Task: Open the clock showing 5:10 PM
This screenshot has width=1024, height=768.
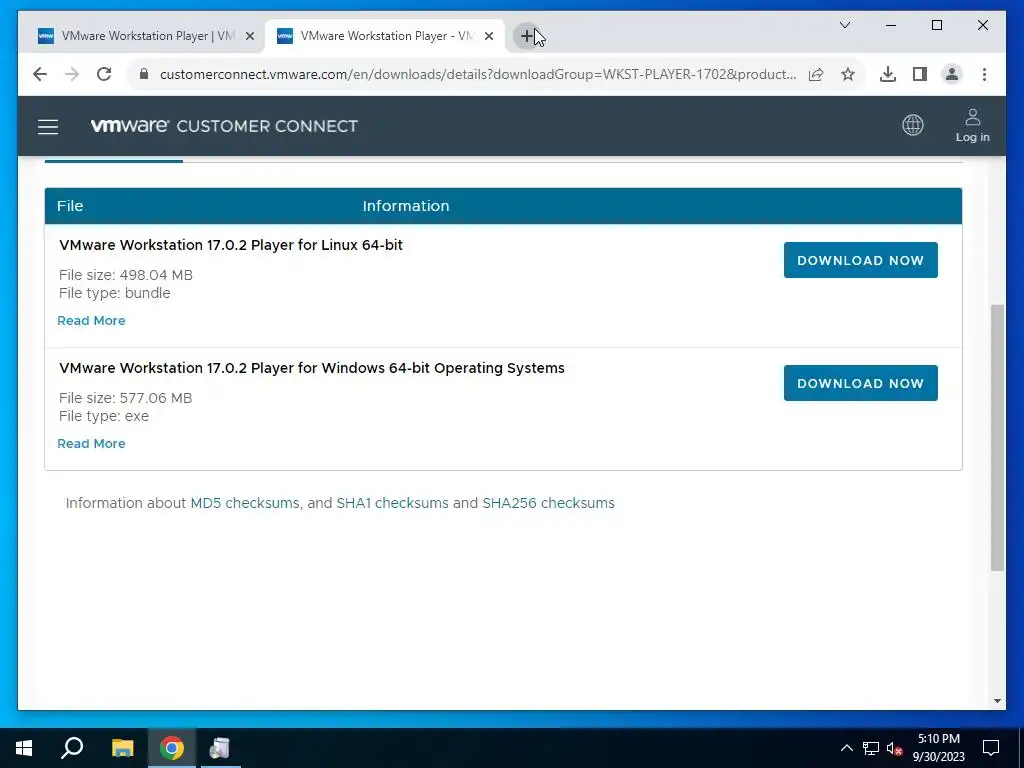Action: (x=938, y=748)
